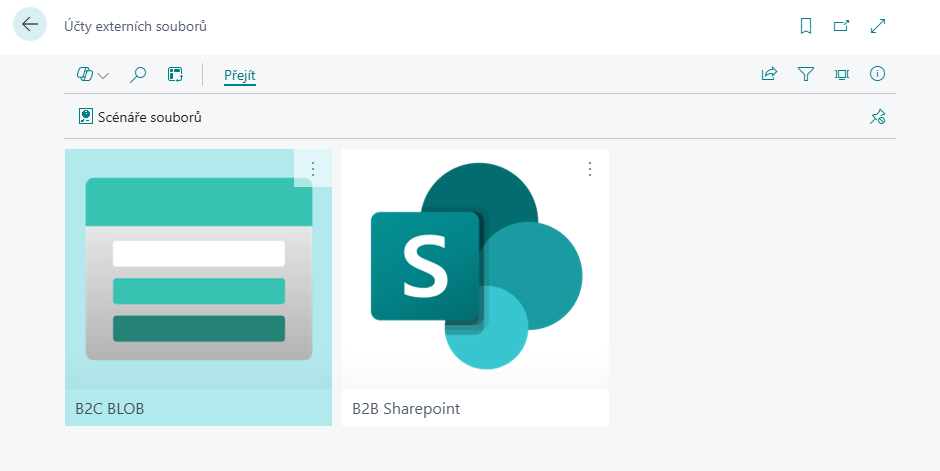Open search with the magnifier icon
Viewport: 940px width, 471px height.
coord(139,74)
